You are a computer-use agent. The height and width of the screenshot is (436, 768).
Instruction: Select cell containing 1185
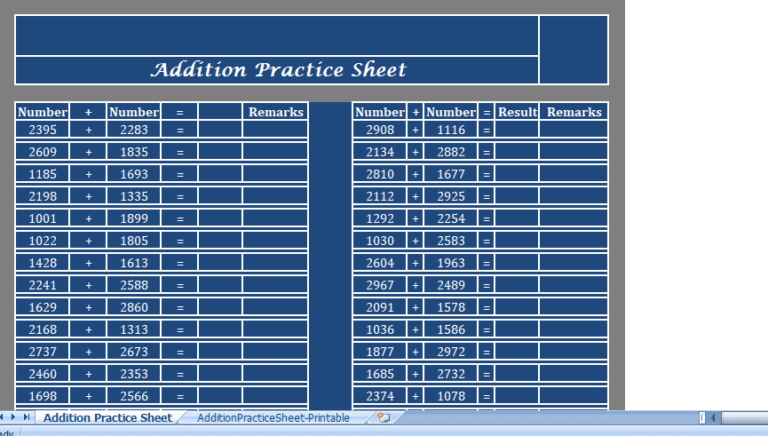(43, 174)
